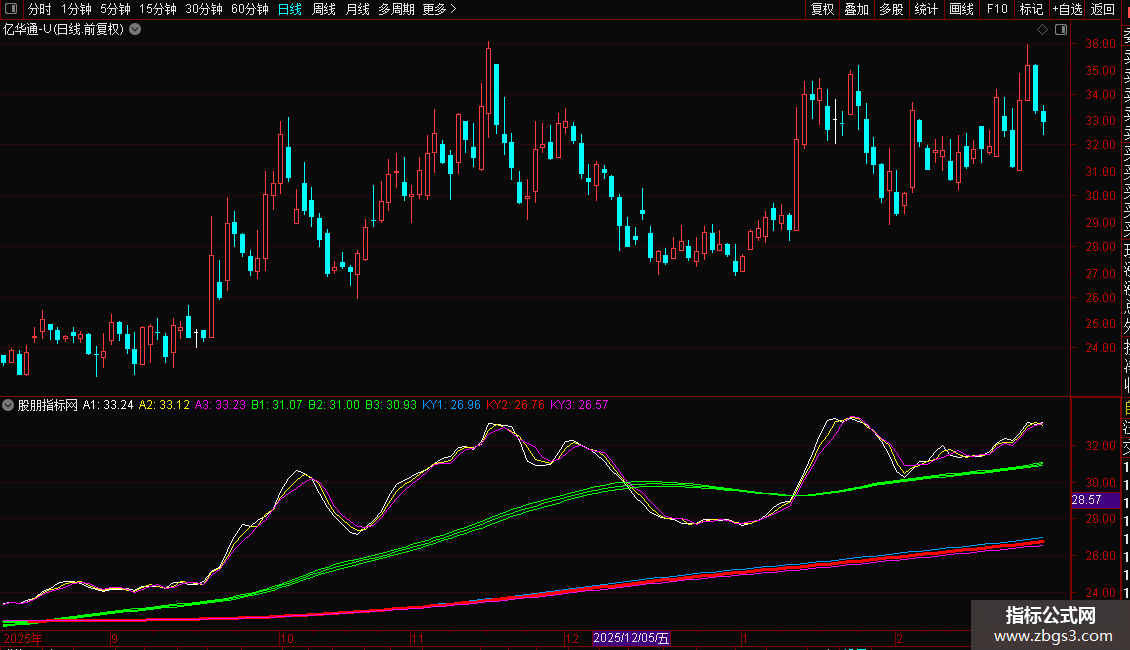Open the 统计 statistics tool
The height and width of the screenshot is (650, 1130).
point(926,9)
